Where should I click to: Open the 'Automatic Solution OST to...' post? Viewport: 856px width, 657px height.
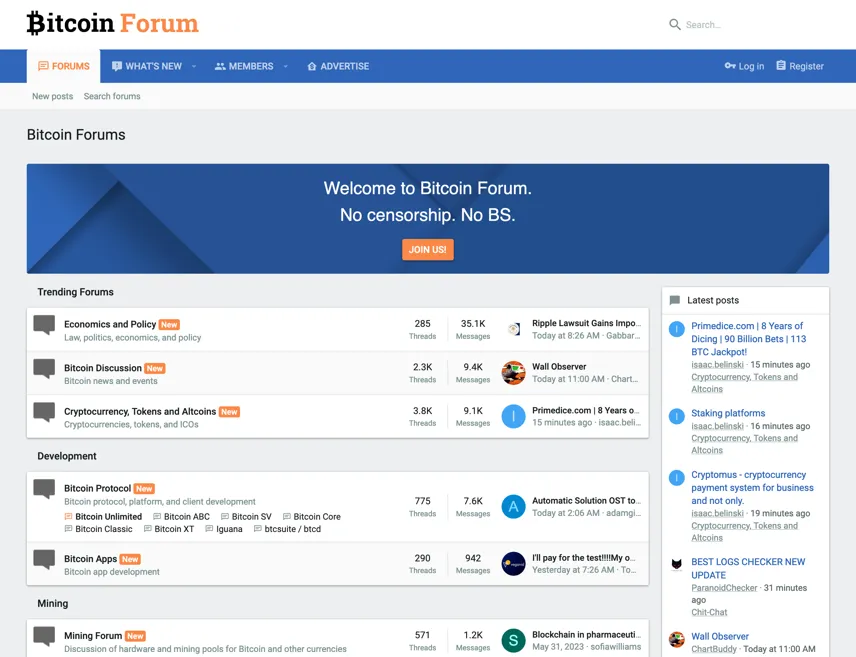pos(586,501)
